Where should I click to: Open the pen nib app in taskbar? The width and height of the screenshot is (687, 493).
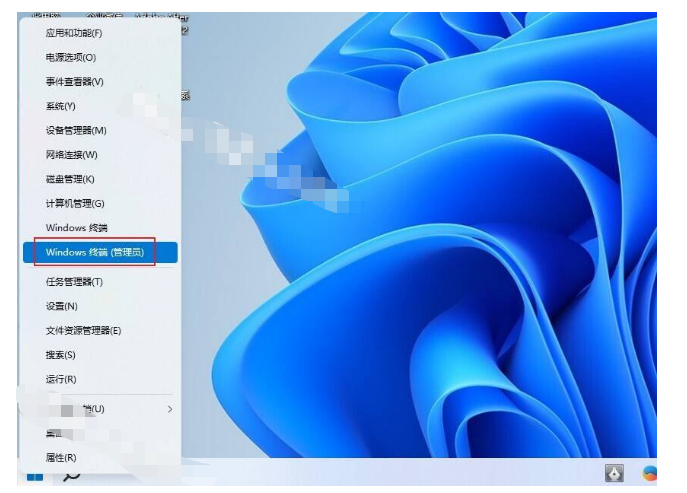pos(615,473)
